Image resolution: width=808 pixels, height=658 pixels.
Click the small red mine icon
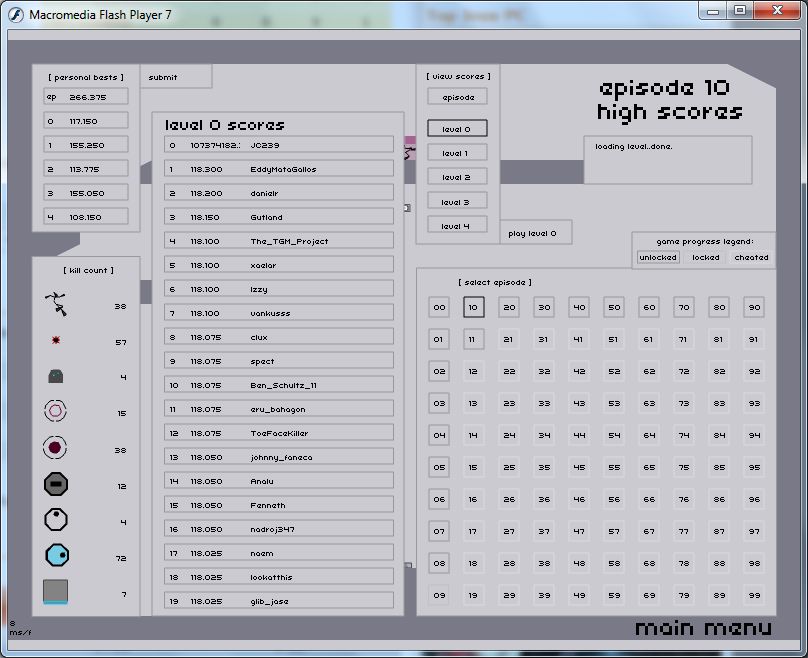click(x=56, y=341)
